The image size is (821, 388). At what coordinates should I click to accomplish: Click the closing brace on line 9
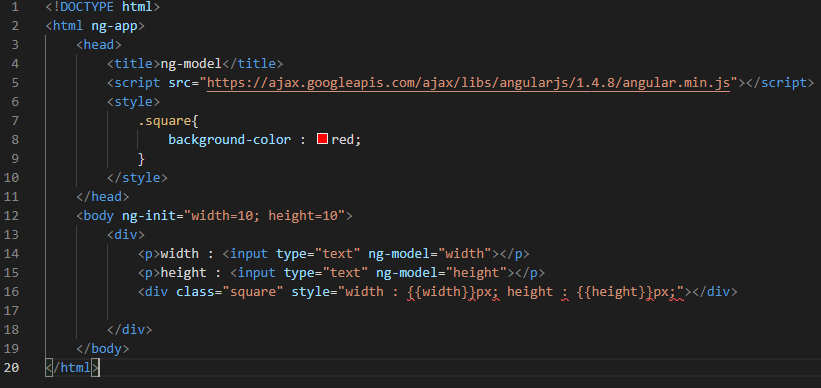coord(141,159)
